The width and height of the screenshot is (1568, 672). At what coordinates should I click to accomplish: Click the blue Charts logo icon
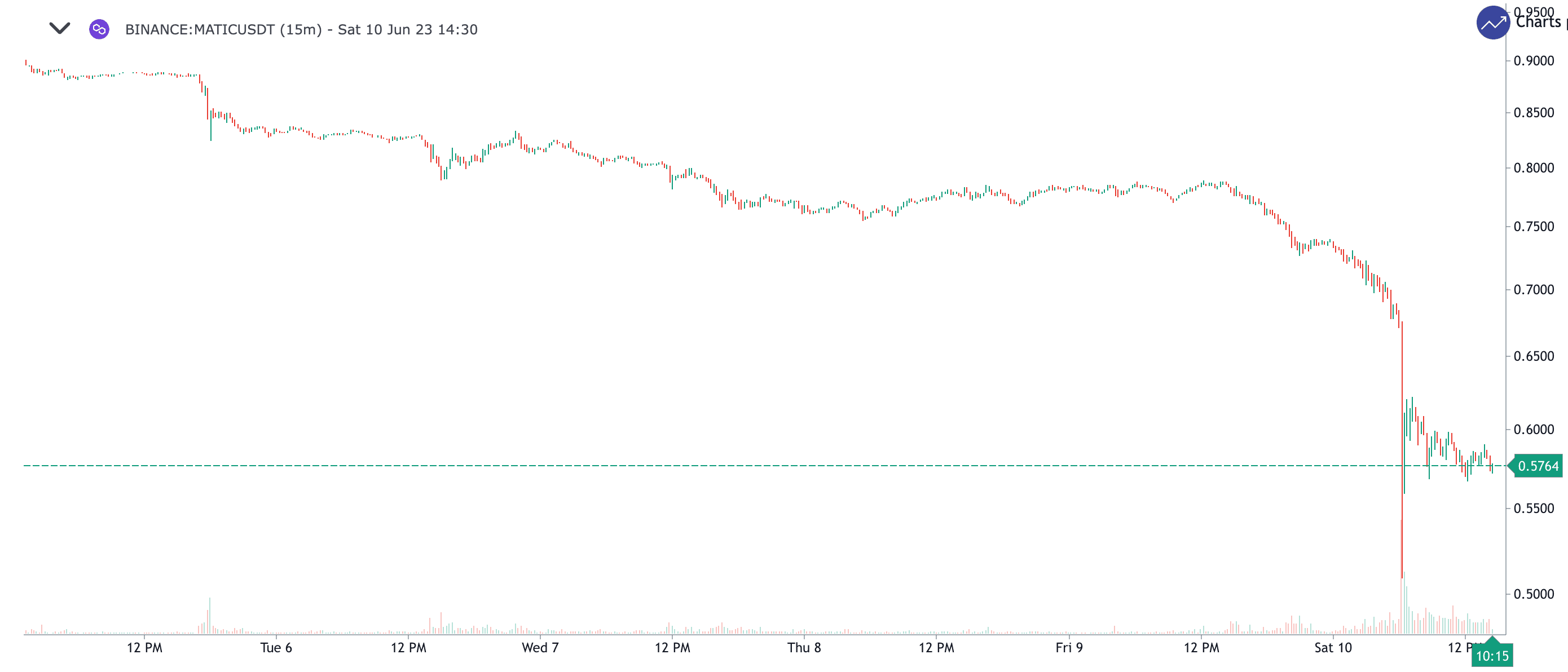[1492, 23]
